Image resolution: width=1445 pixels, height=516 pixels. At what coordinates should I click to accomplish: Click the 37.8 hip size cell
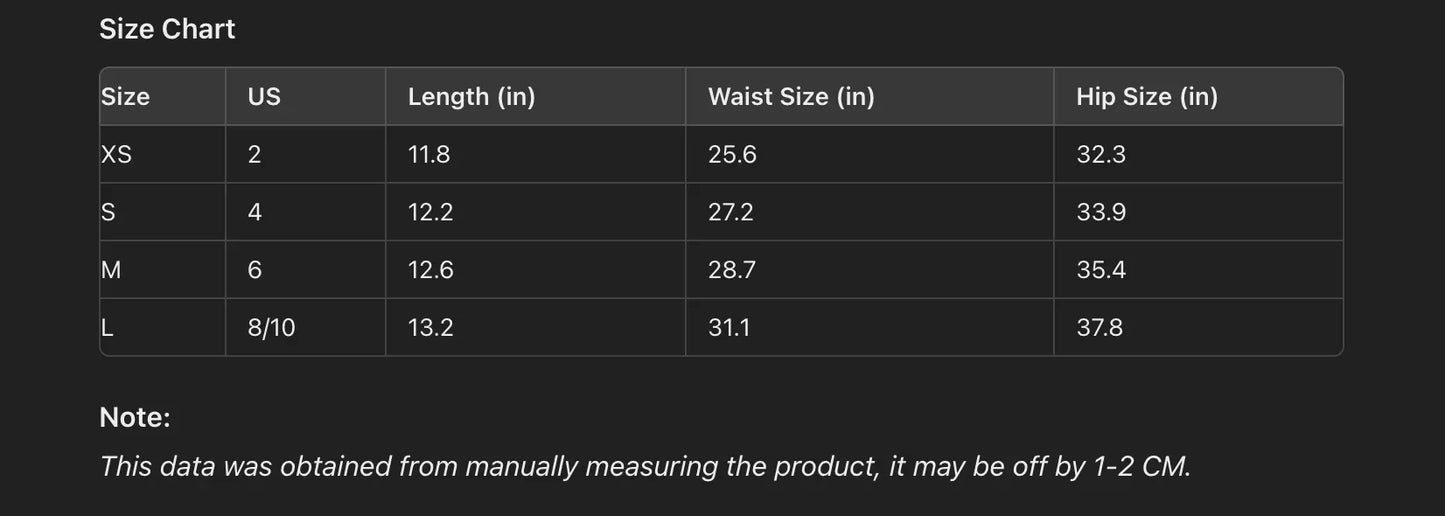coord(1099,328)
